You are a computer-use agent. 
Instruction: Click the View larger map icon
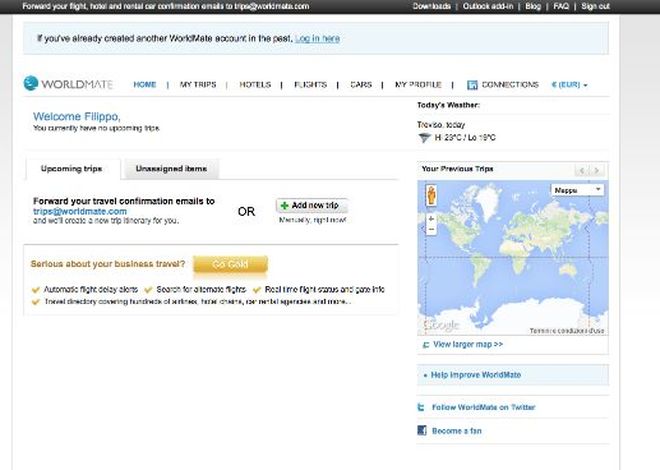point(426,345)
